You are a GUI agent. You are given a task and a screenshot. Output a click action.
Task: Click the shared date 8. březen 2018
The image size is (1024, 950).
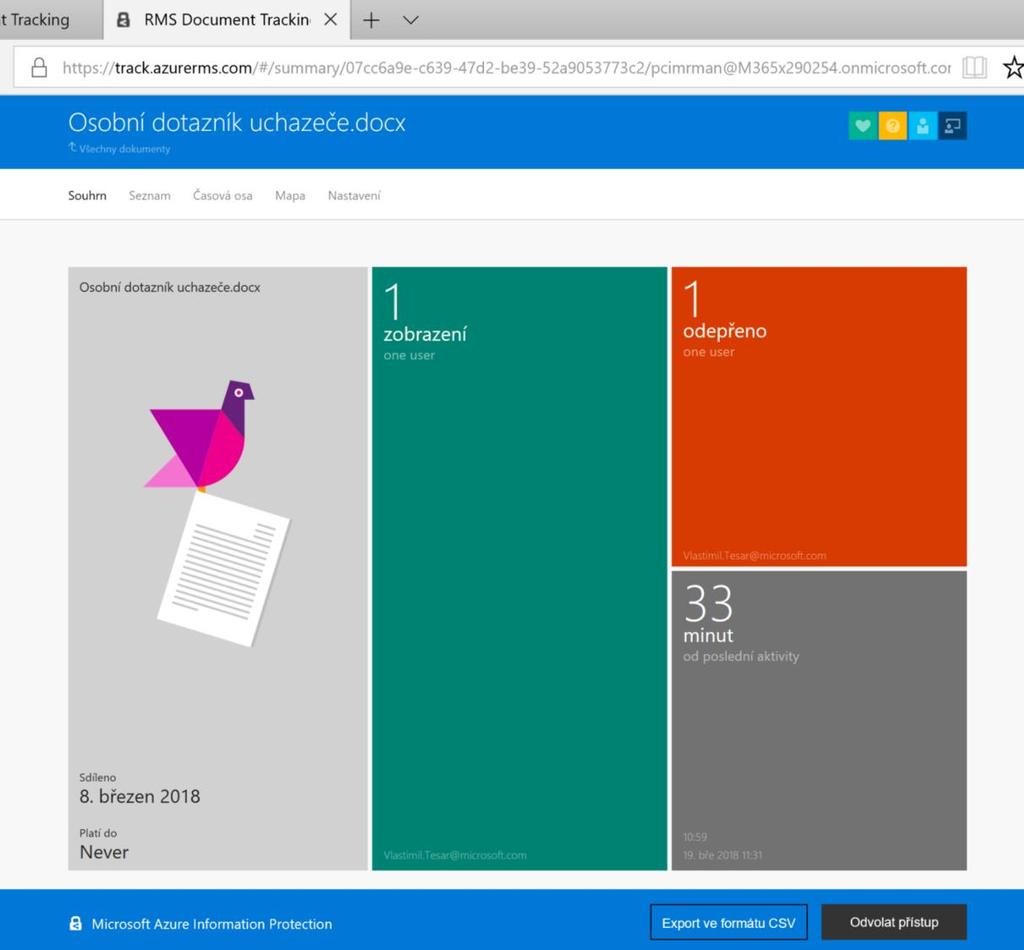pos(140,797)
